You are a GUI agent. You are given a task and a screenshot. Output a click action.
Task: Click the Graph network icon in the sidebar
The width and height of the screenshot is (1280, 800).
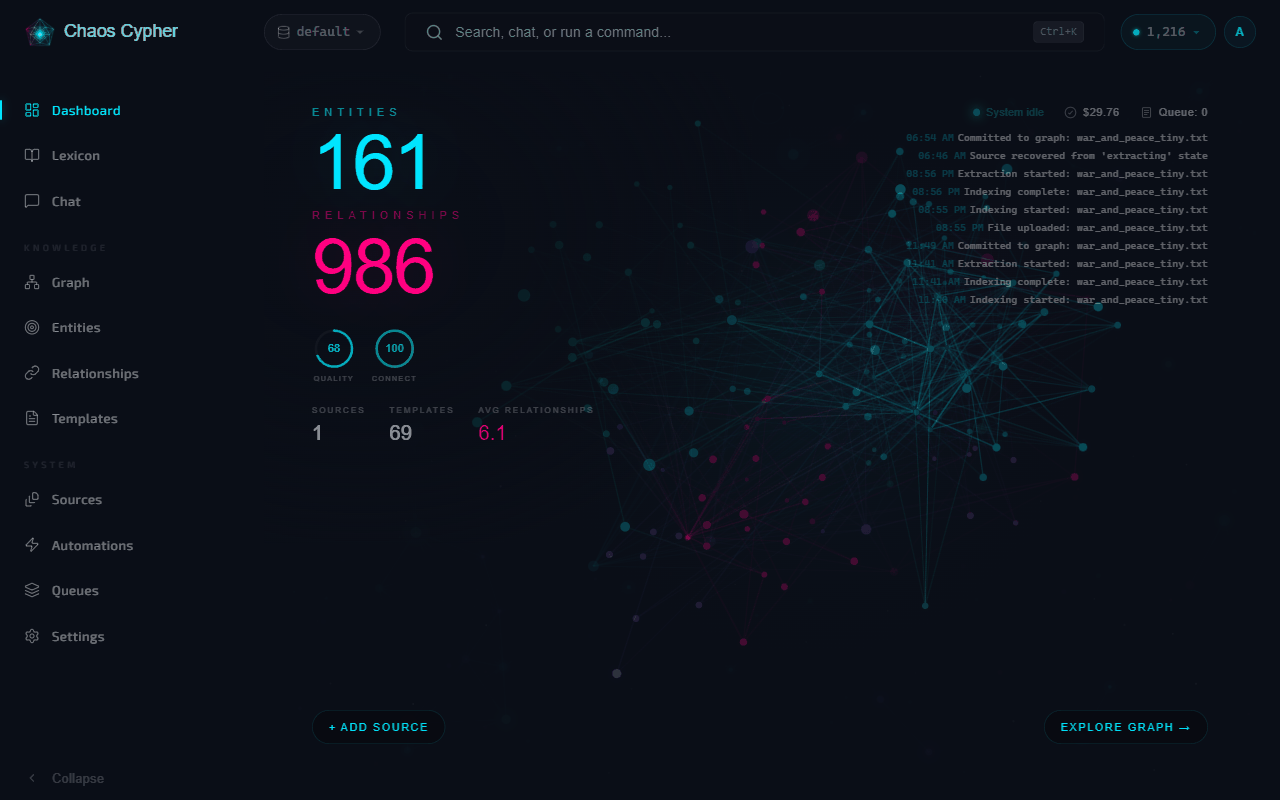click(x=32, y=282)
